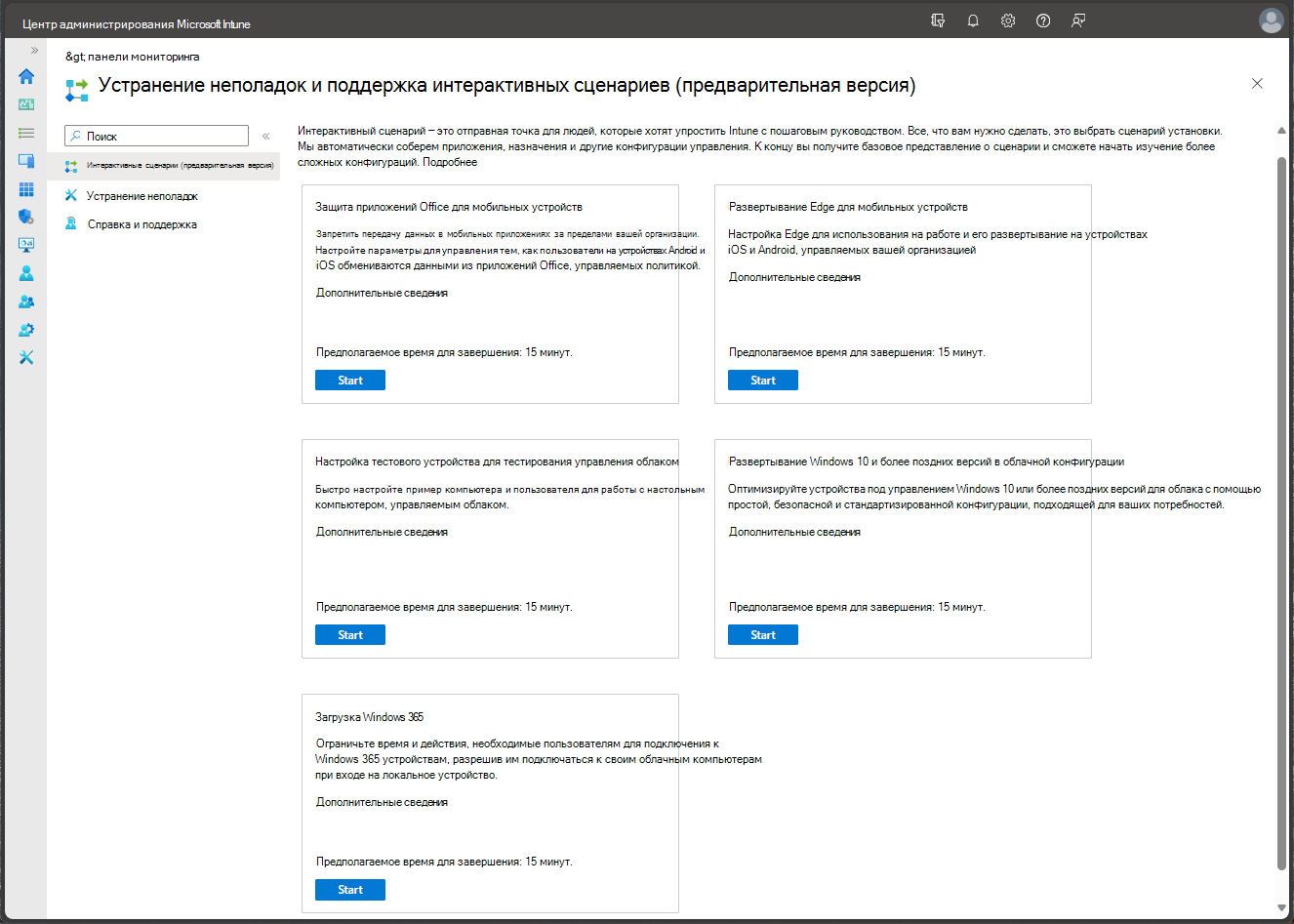Open the Home icon in left rail

coord(26,76)
